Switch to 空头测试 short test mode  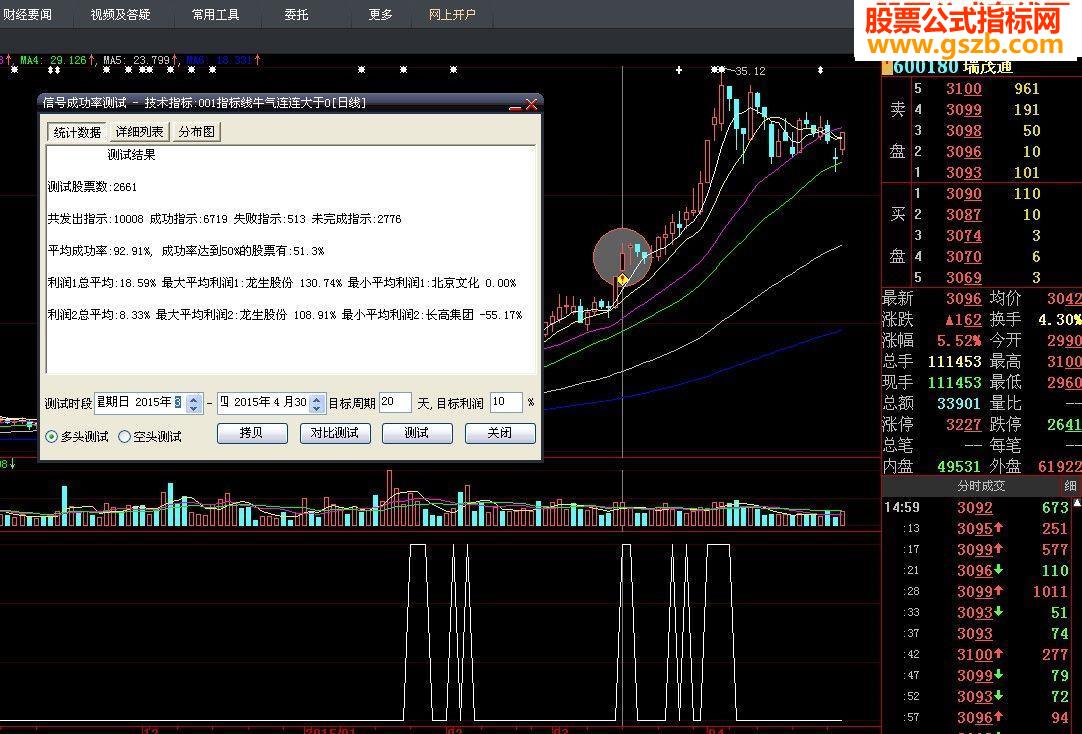pos(125,436)
